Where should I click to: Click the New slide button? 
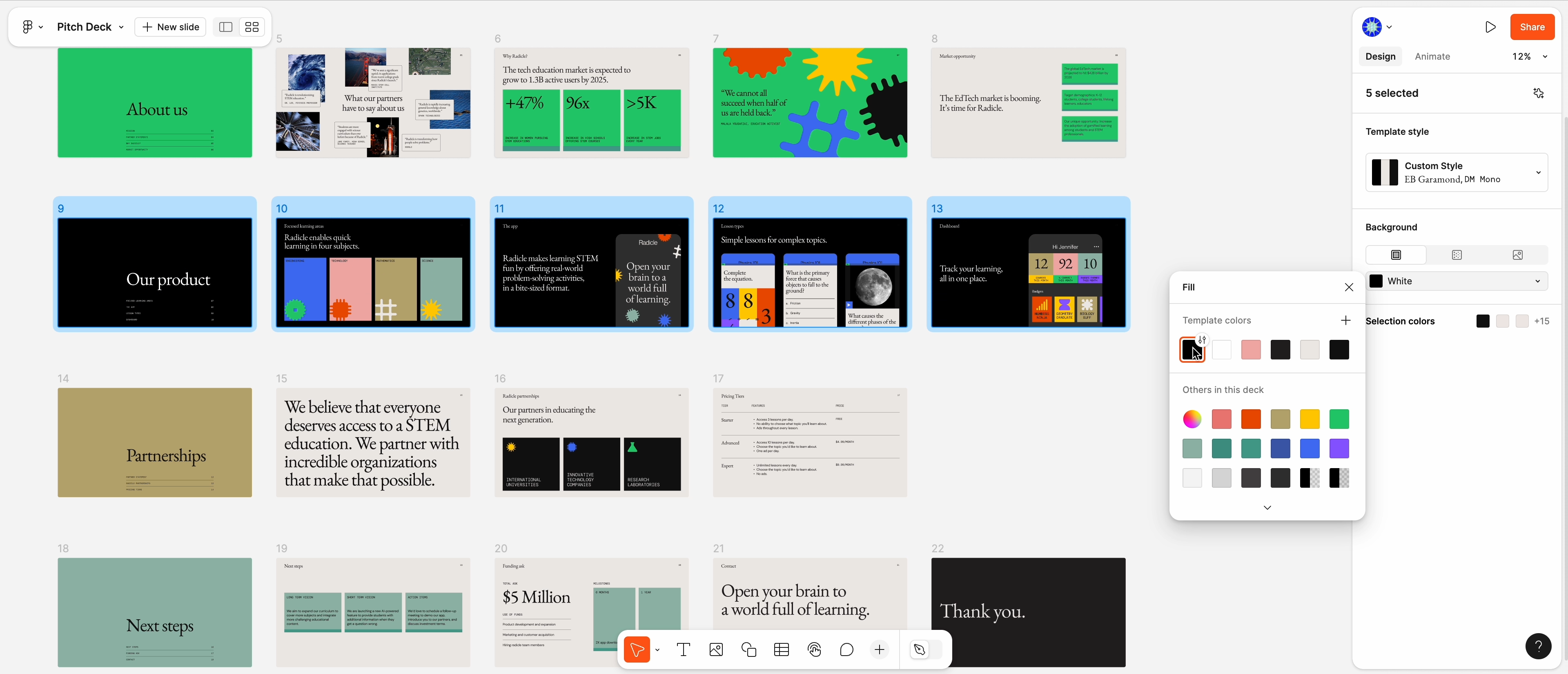(170, 27)
